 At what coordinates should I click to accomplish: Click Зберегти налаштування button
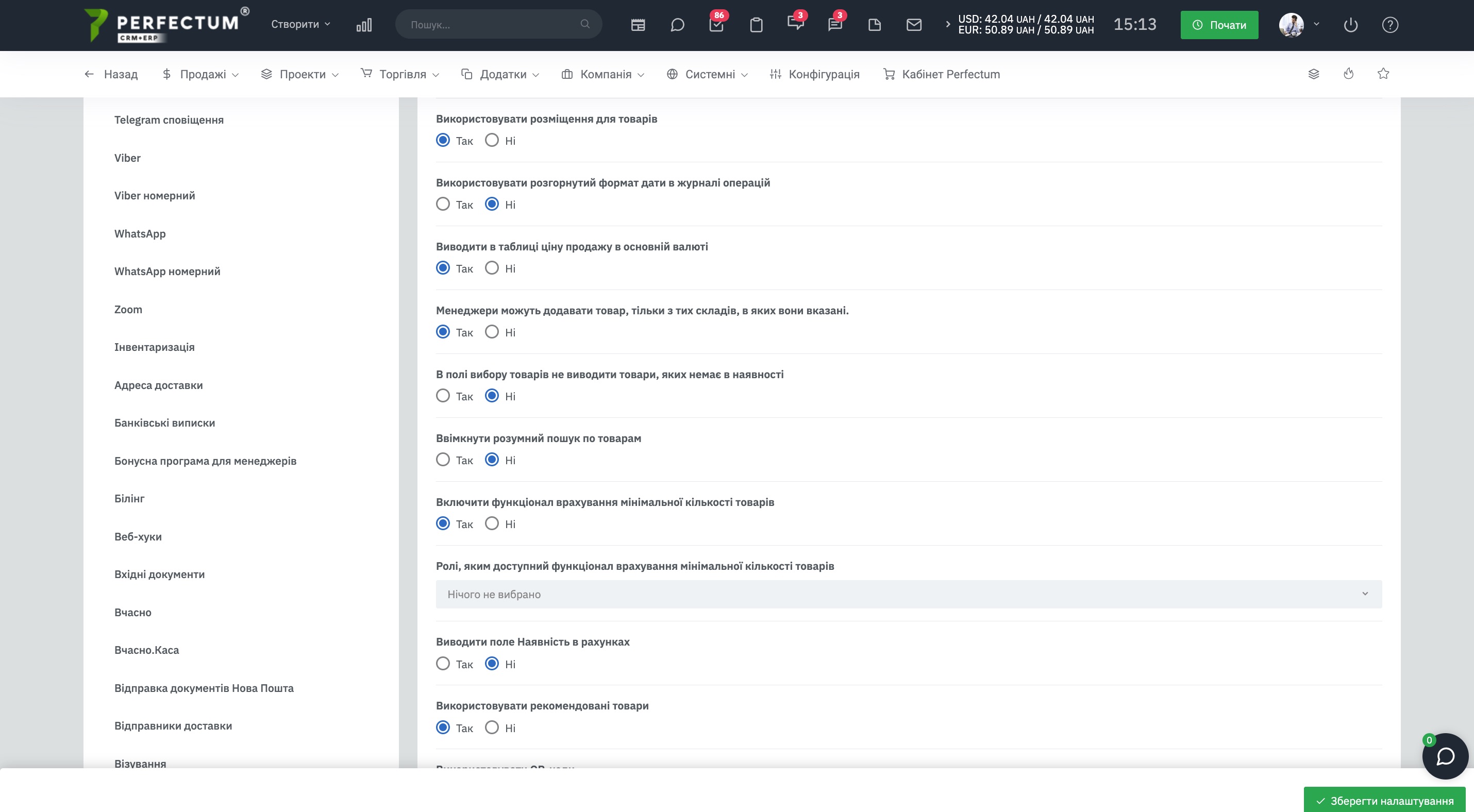pyautogui.click(x=1384, y=800)
